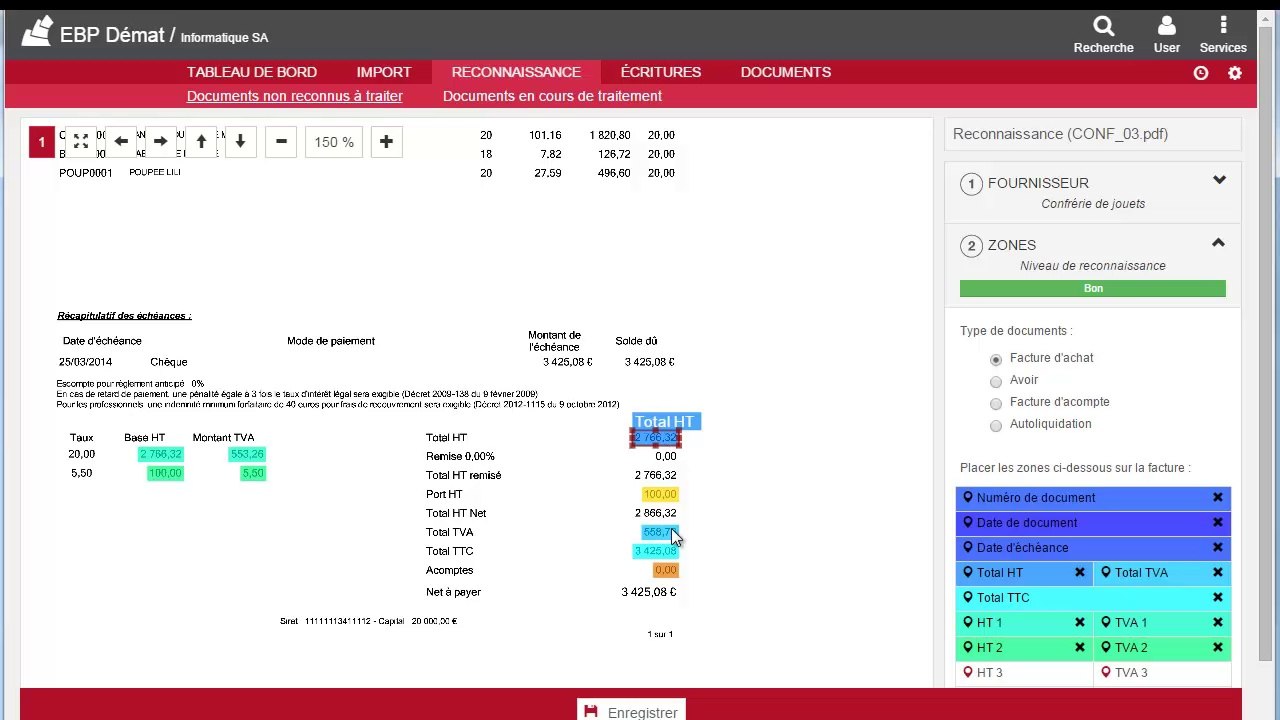Toggle fullscreen view of the document
The width and height of the screenshot is (1280, 720).
coord(81,142)
